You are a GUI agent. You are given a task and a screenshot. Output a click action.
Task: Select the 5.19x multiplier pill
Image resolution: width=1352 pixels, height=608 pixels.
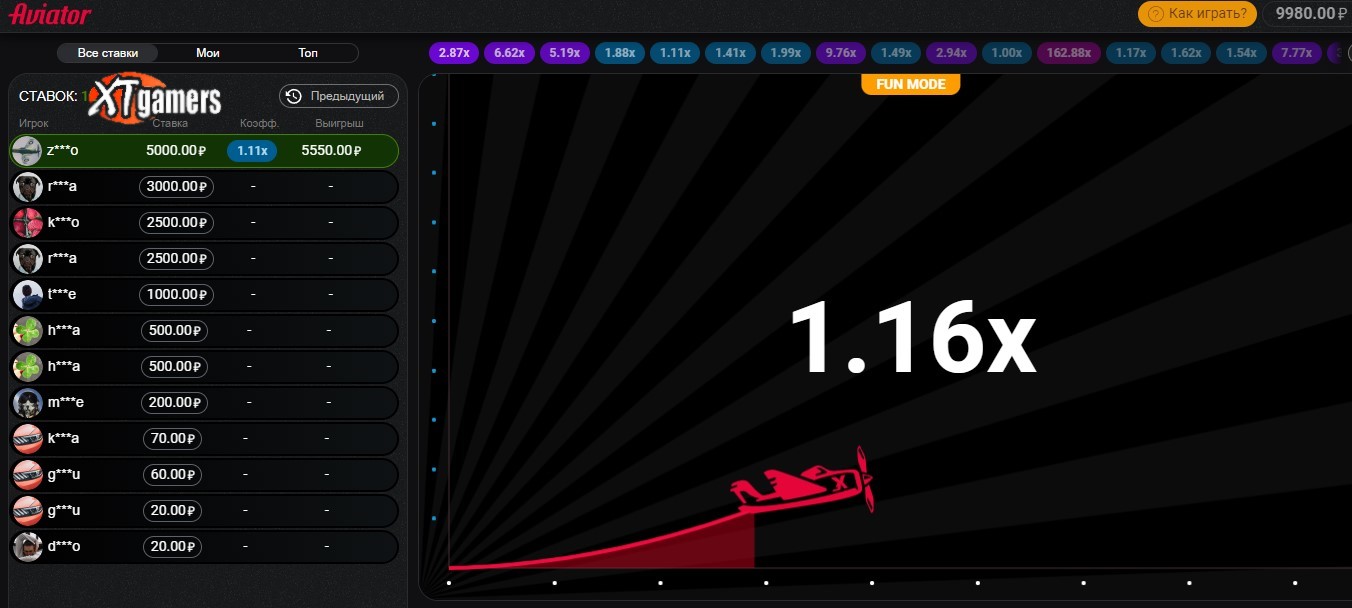pos(565,53)
